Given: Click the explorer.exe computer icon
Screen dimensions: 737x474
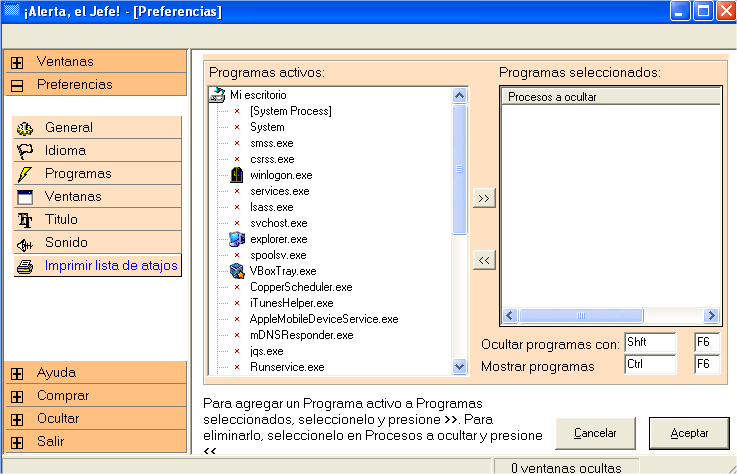Looking at the screenshot, I should click(x=237, y=239).
